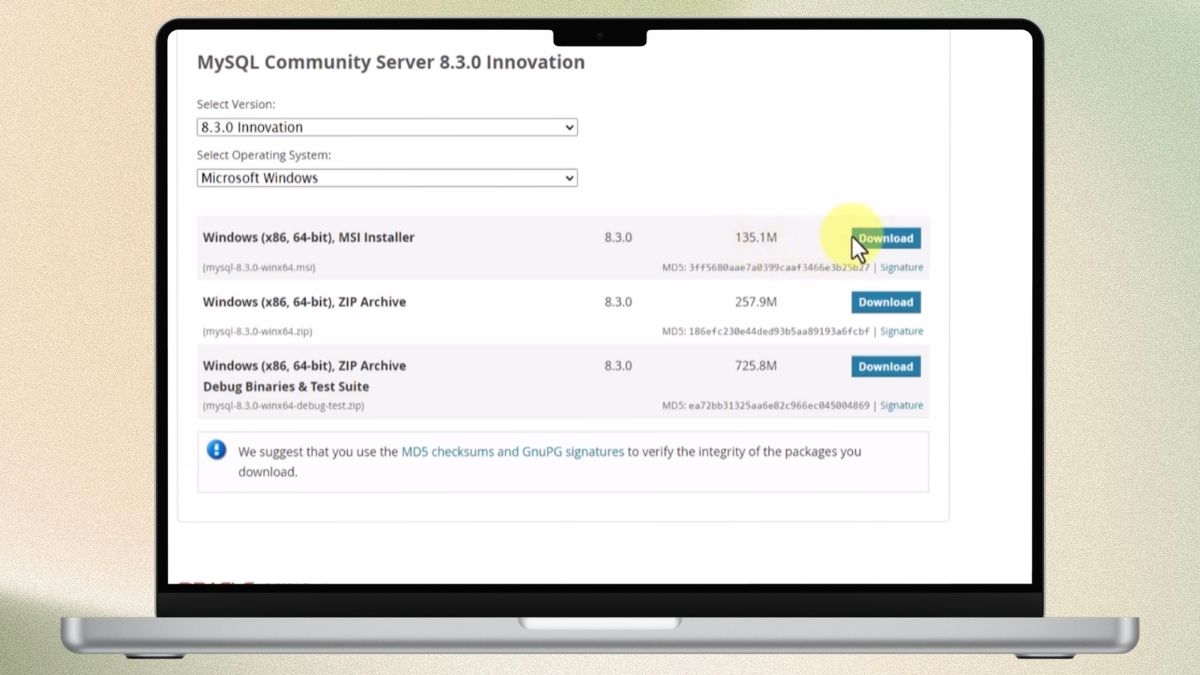Open the Select Version dropdown
The height and width of the screenshot is (675, 1200).
click(x=387, y=127)
